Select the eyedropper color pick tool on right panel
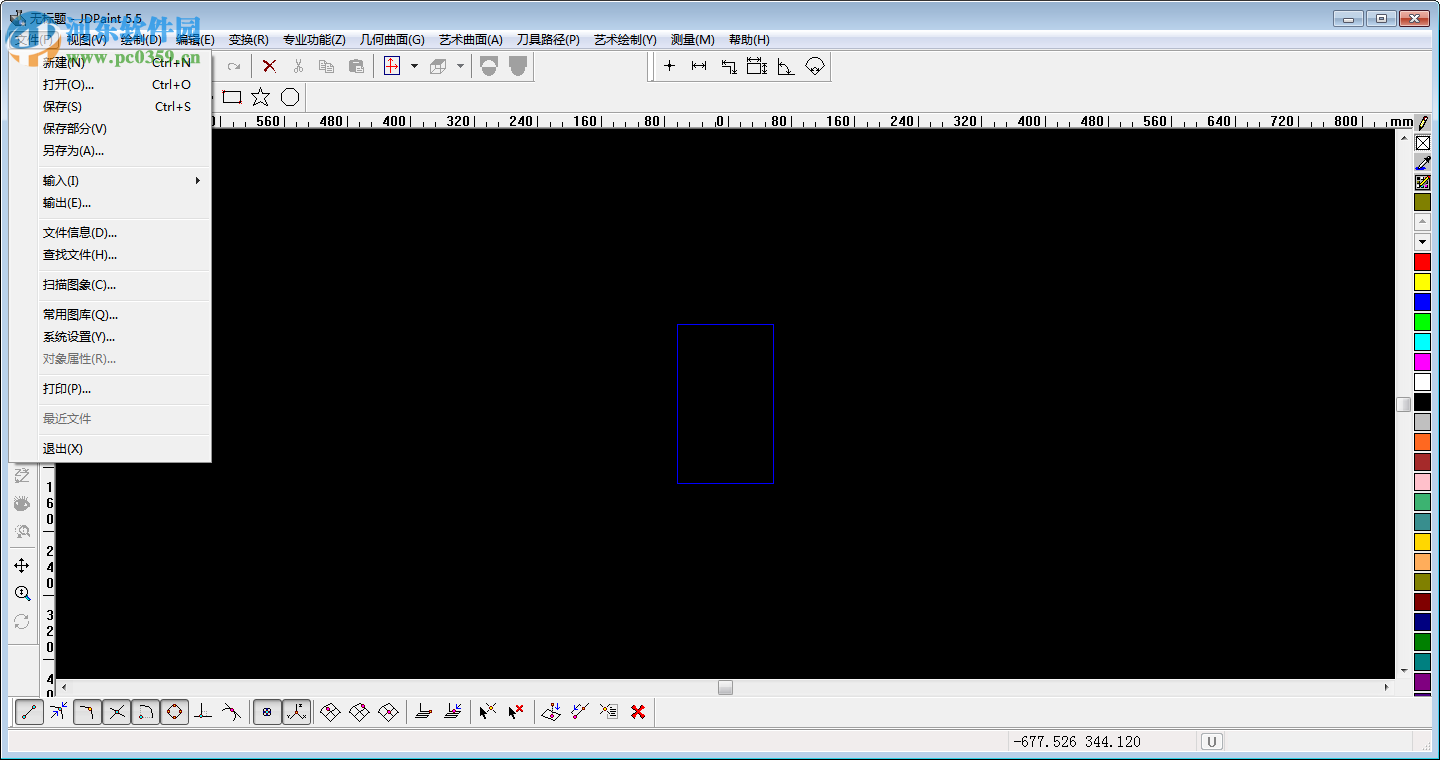 [x=1422, y=163]
